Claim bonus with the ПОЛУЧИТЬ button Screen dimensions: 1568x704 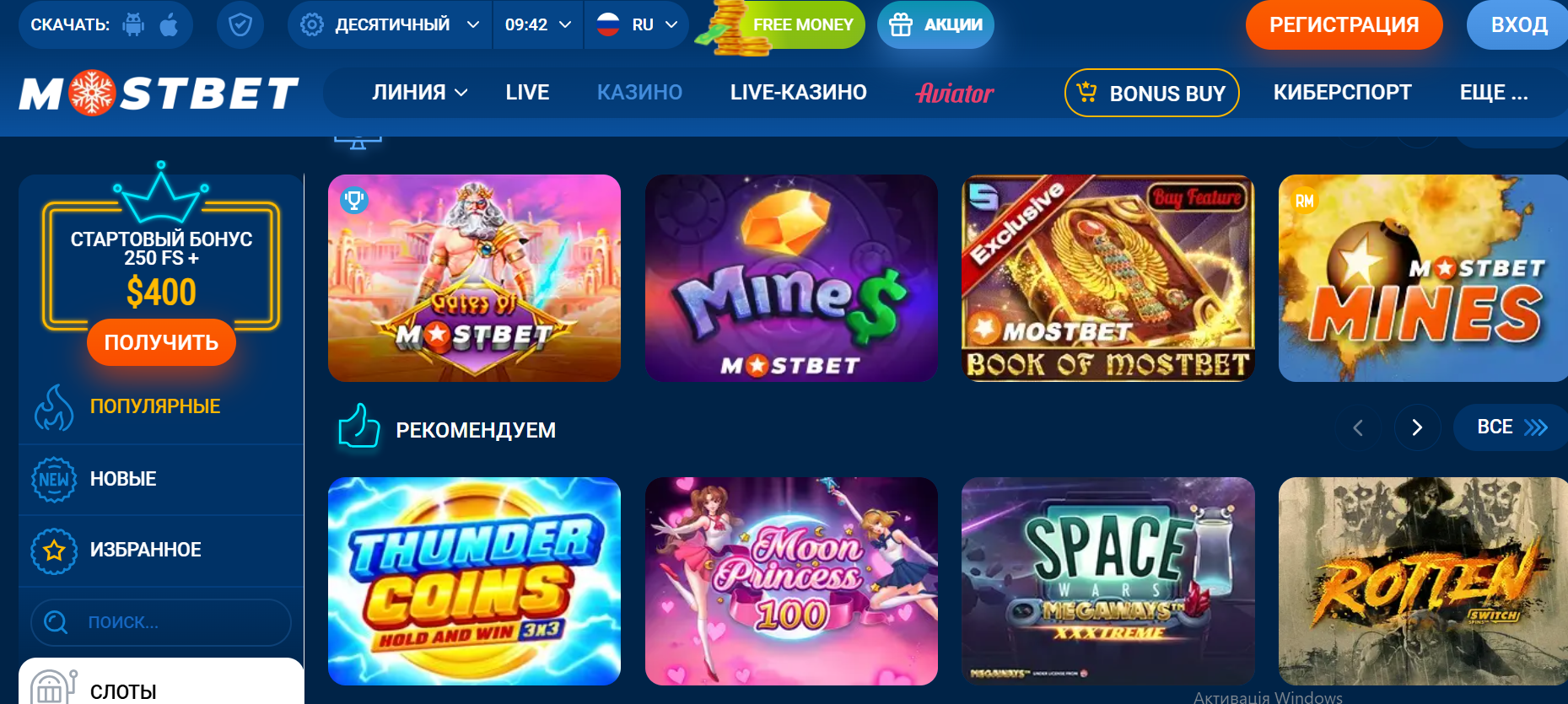[x=161, y=342]
